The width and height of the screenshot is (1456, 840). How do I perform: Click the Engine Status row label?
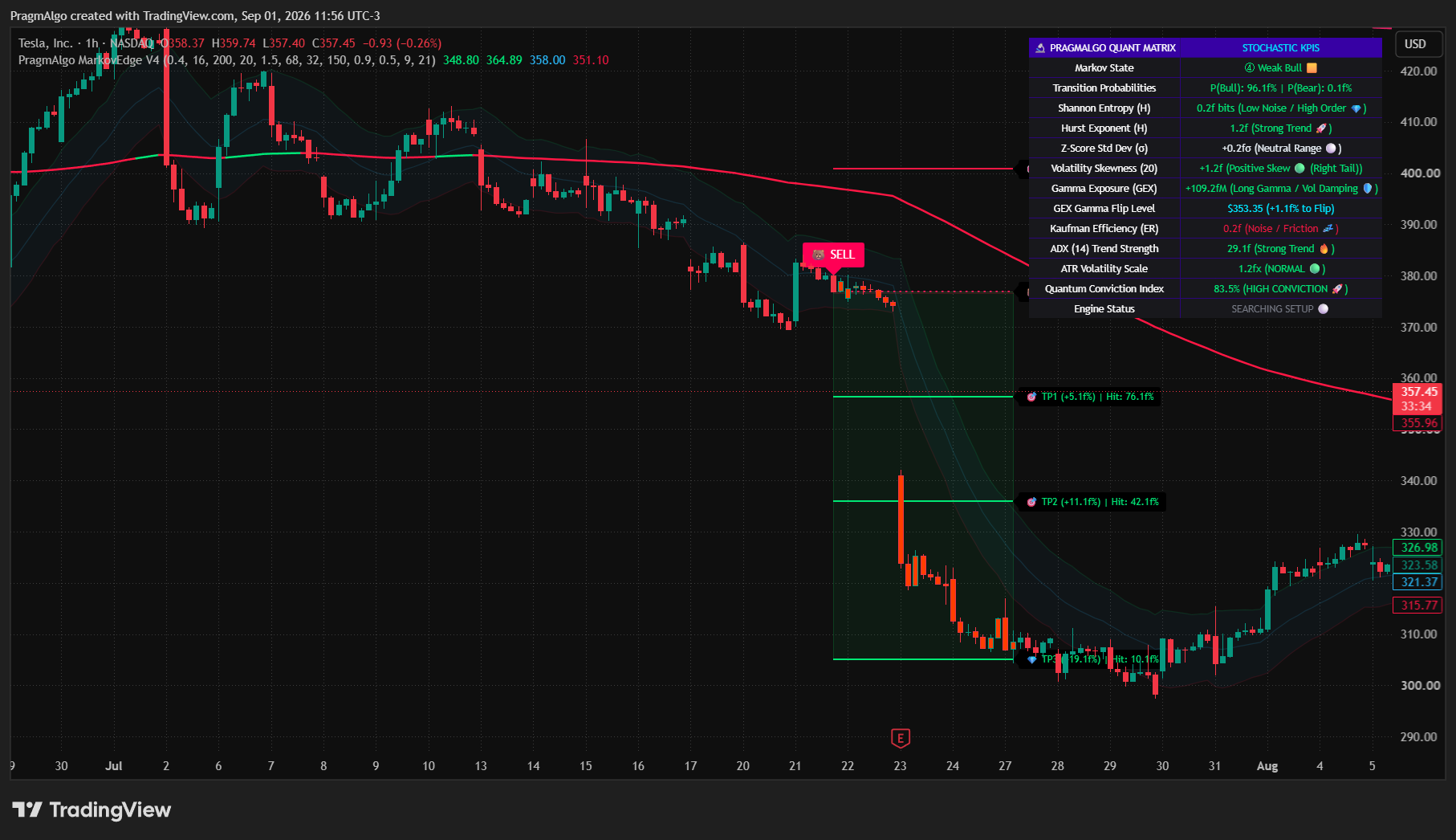click(x=1104, y=309)
